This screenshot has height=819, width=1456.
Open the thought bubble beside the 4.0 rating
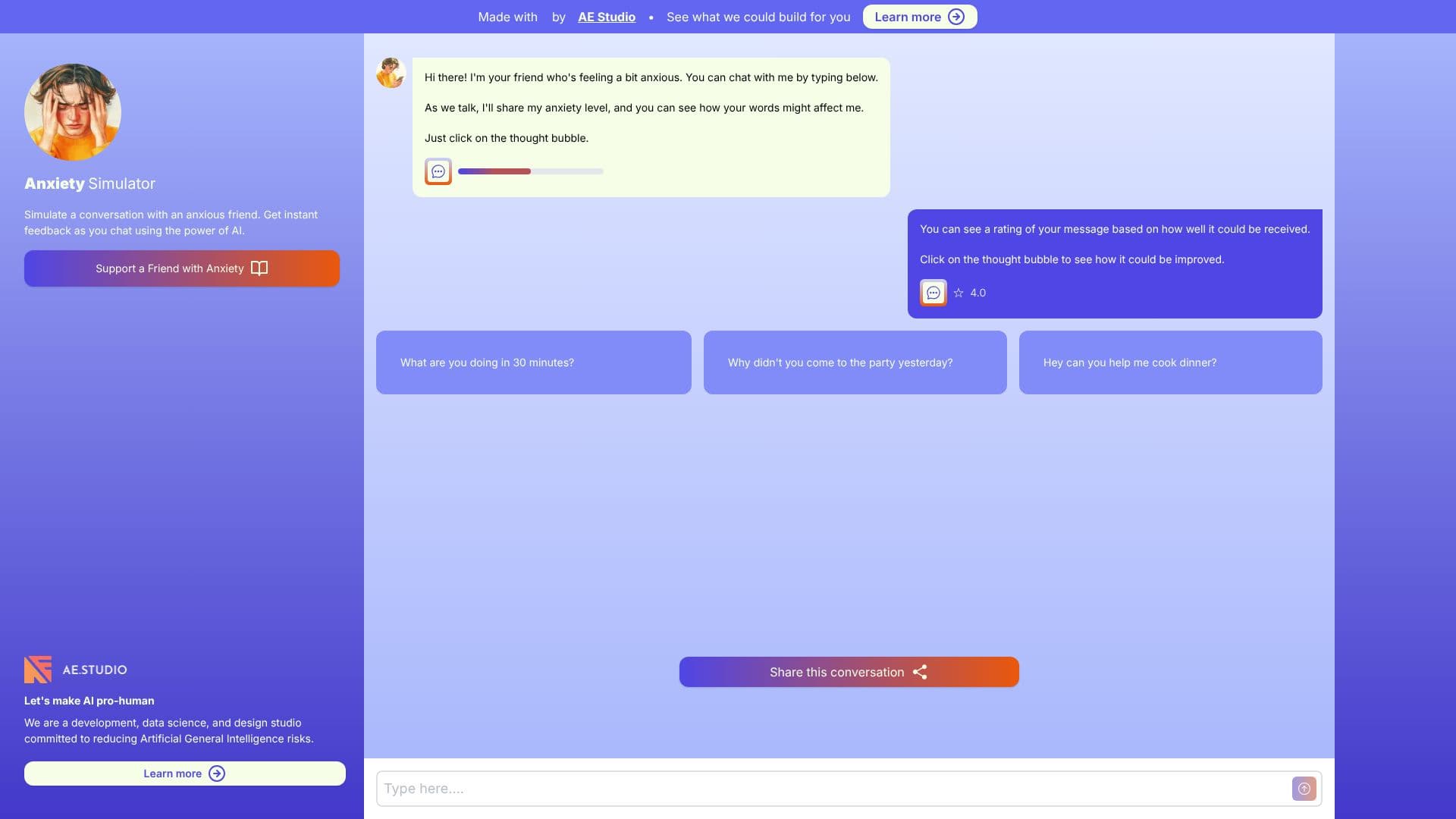pyautogui.click(x=934, y=293)
